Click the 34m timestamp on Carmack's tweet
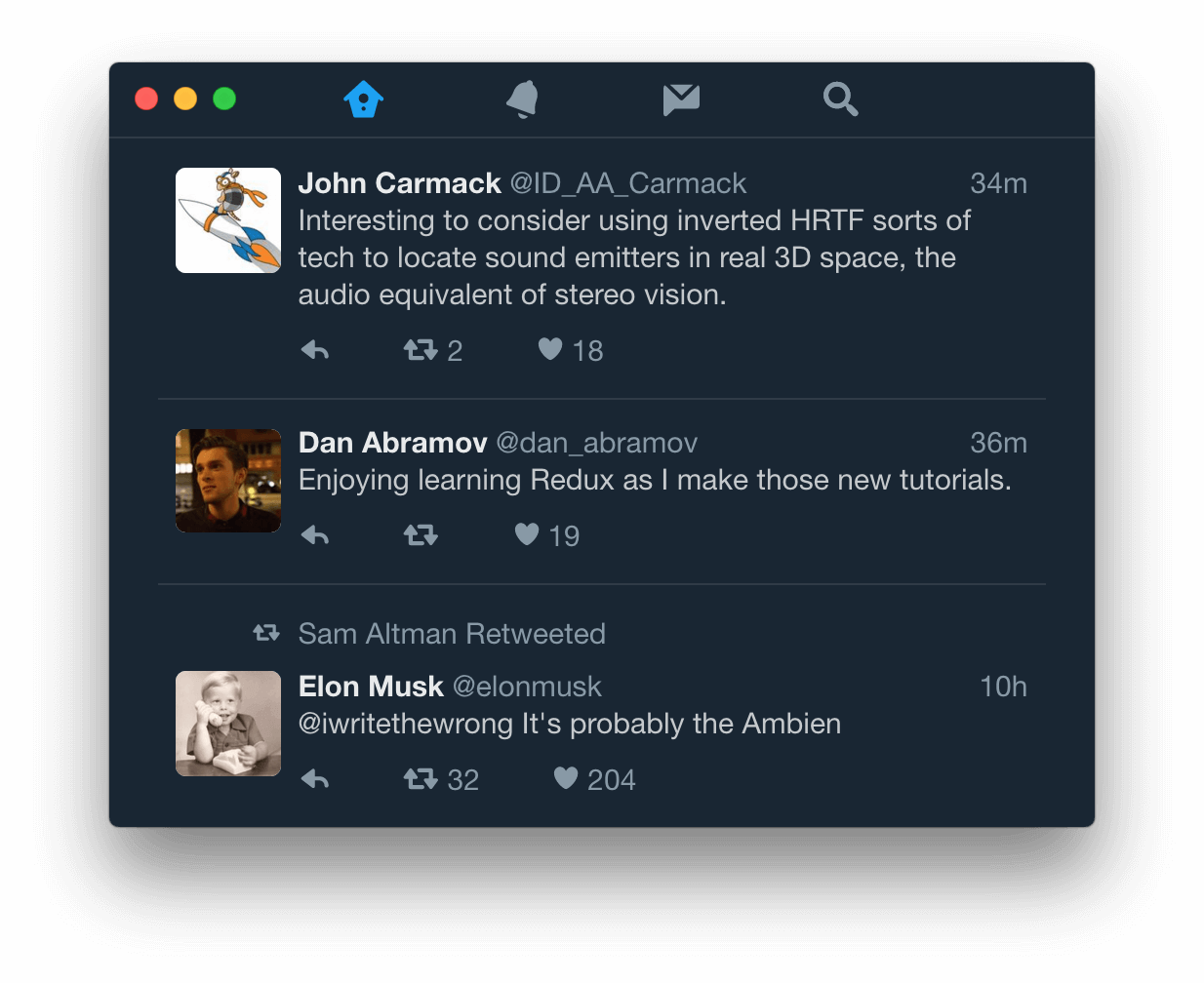The width and height of the screenshot is (1204, 983). pyautogui.click(x=998, y=183)
